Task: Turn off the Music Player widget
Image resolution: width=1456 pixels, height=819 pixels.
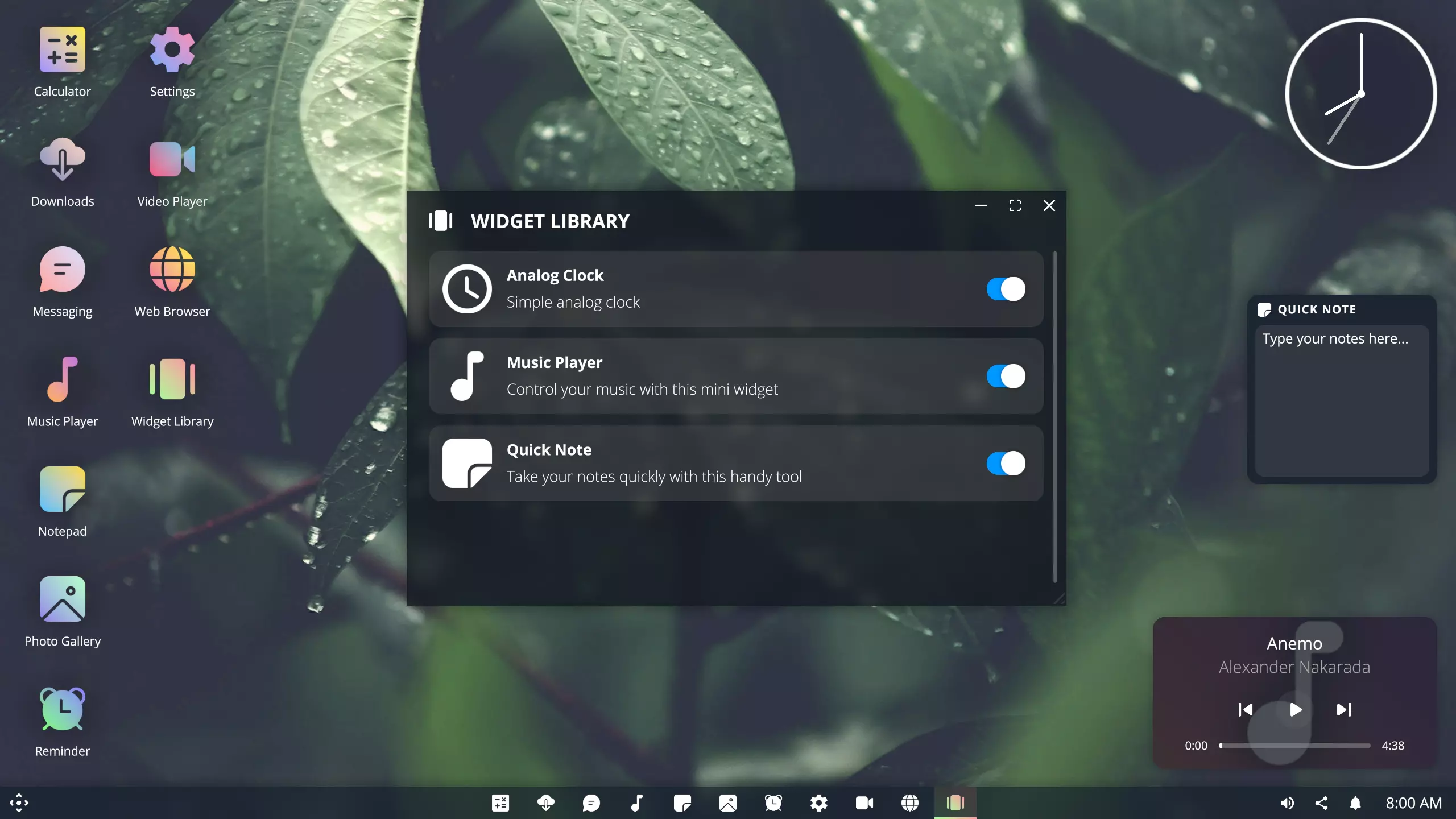Action: 1006,376
